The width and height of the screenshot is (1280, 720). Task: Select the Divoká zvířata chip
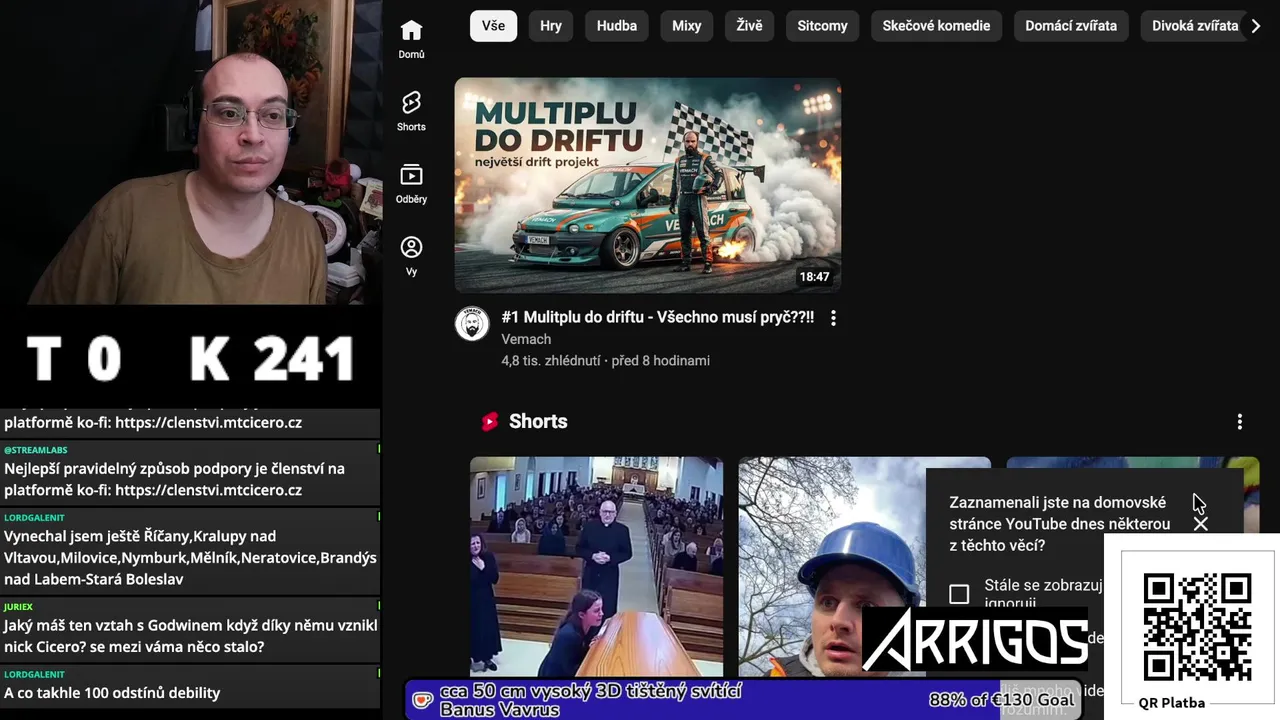coord(1195,26)
